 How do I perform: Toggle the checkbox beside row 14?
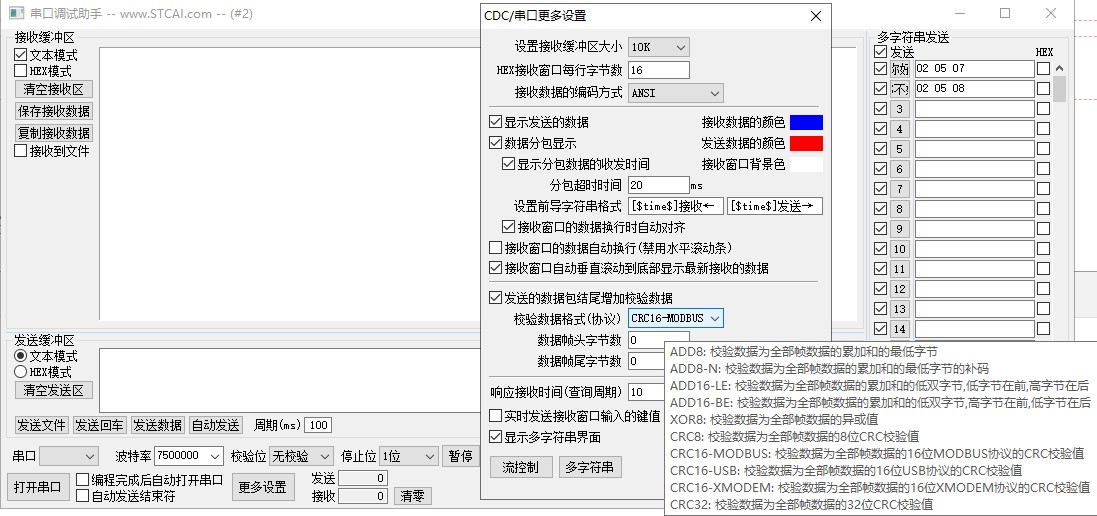(x=880, y=329)
